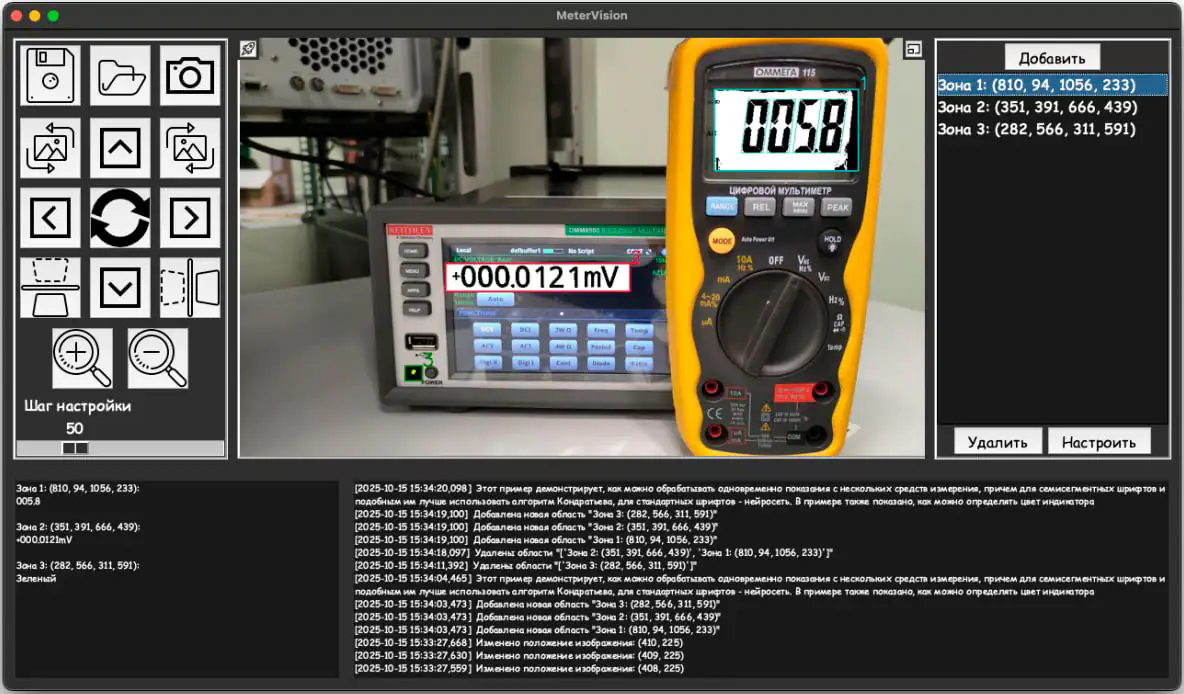Select Зона 3 in the zone list
1184x694 pixels.
pyautogui.click(x=1052, y=129)
